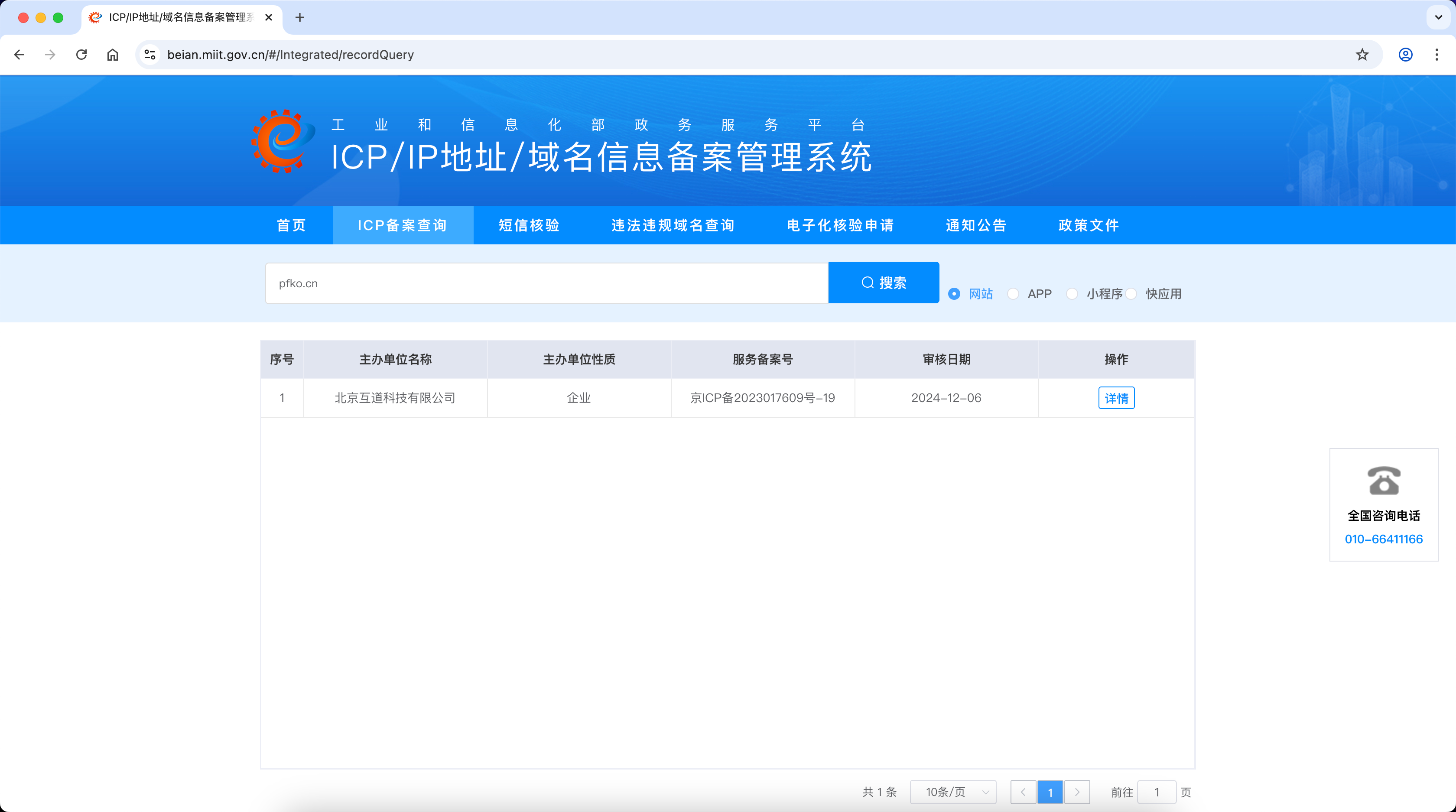Screen dimensions: 1456x812
Task: Click the pfko.cn search input field
Action: point(546,283)
